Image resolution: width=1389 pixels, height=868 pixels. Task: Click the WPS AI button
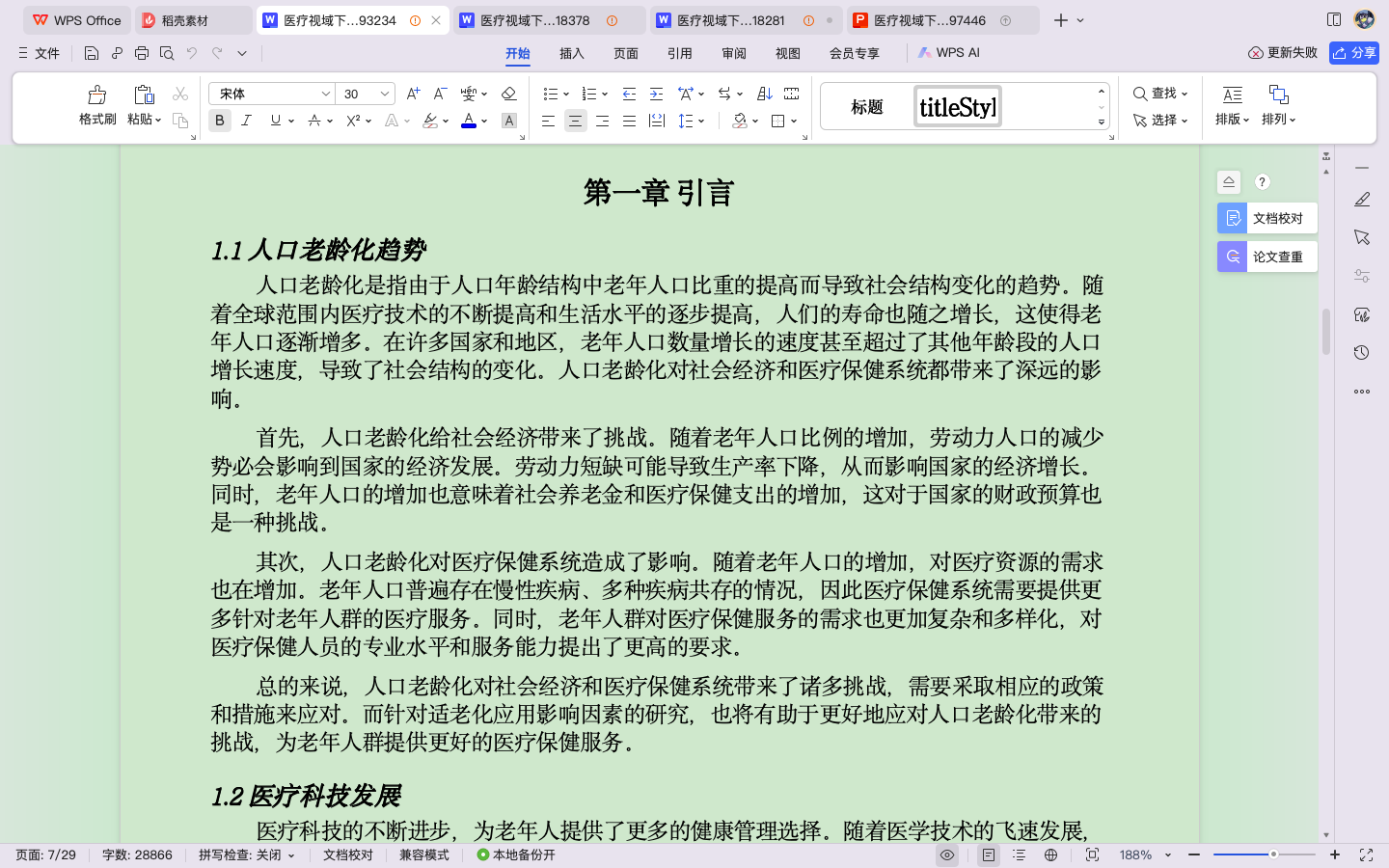coord(949,53)
